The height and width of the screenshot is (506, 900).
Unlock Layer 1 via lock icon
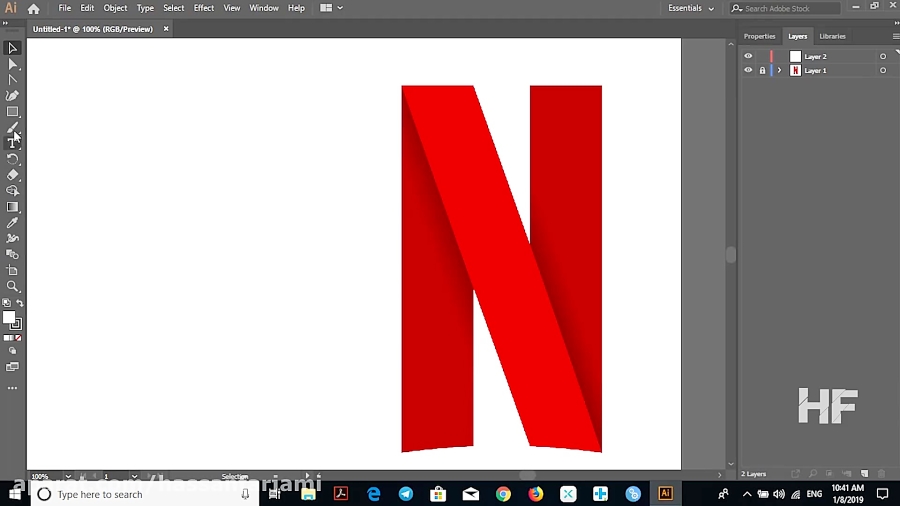click(x=762, y=71)
